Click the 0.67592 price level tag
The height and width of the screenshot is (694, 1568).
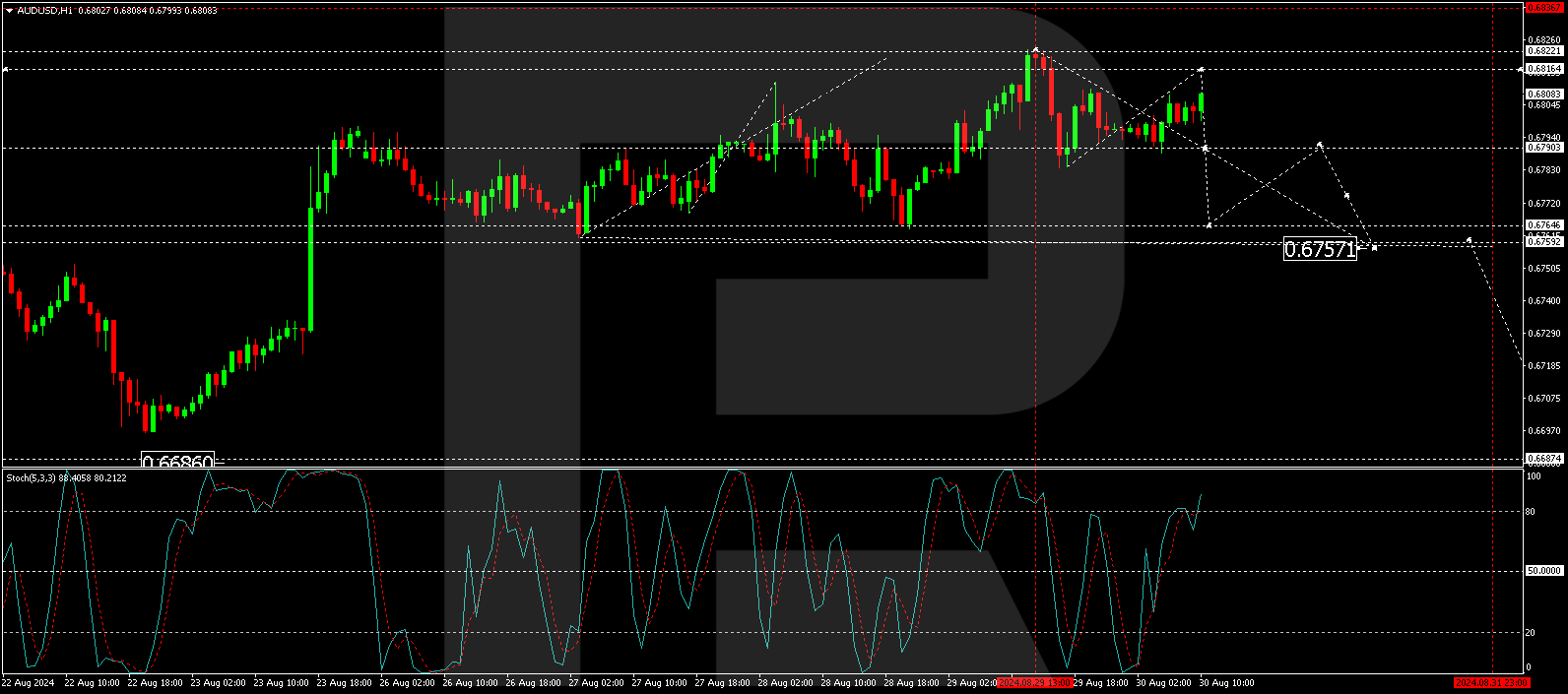point(1544,241)
